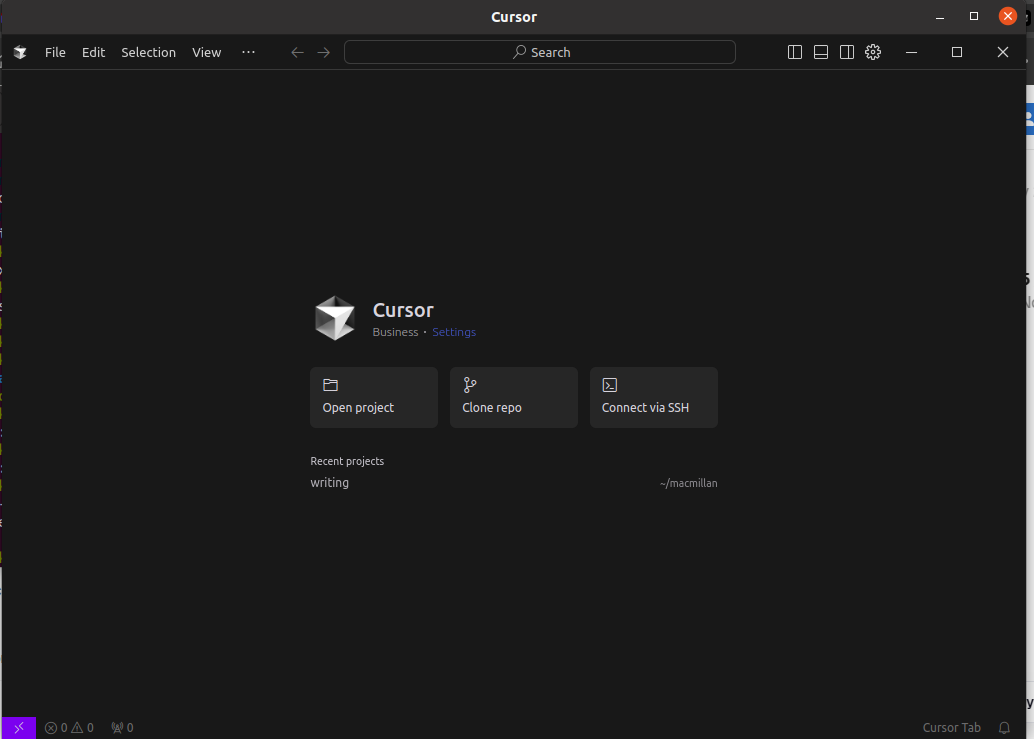This screenshot has height=739, width=1034.
Task: Expand the three-dots overflow menu
Action: [x=248, y=52]
